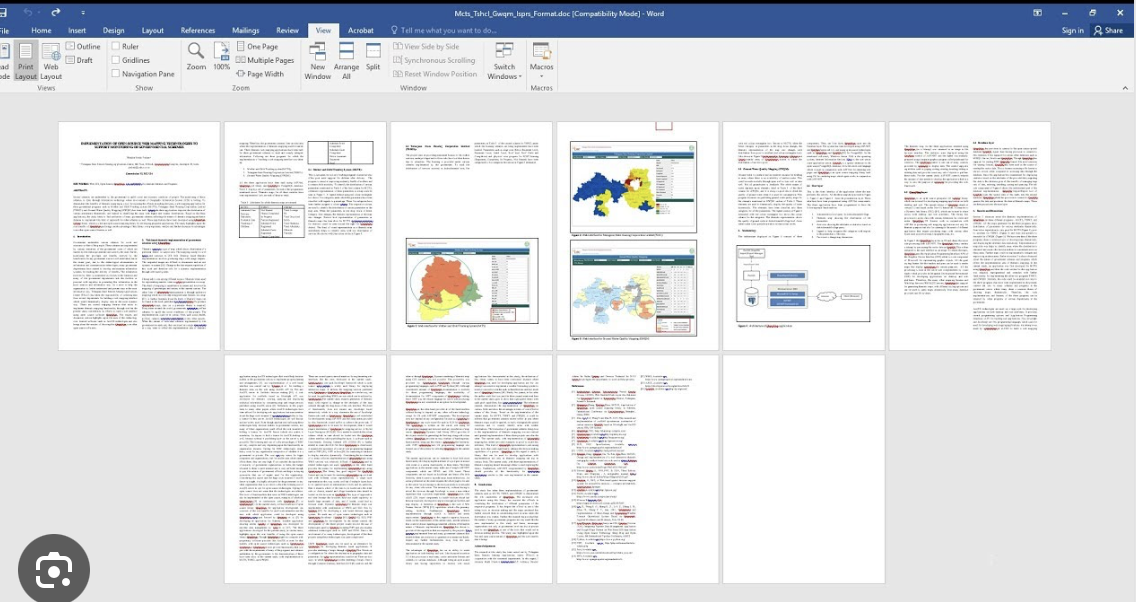Open the Home tab

pos(41,30)
